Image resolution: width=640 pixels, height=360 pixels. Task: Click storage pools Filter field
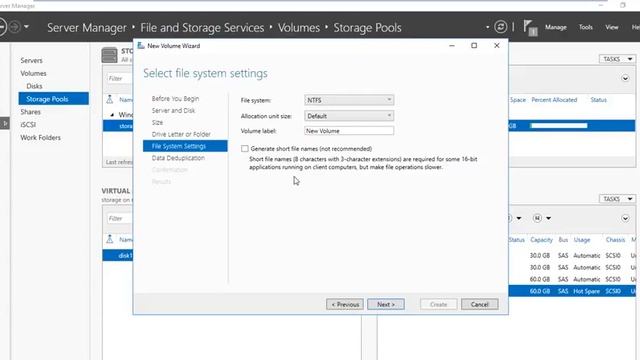point(120,78)
